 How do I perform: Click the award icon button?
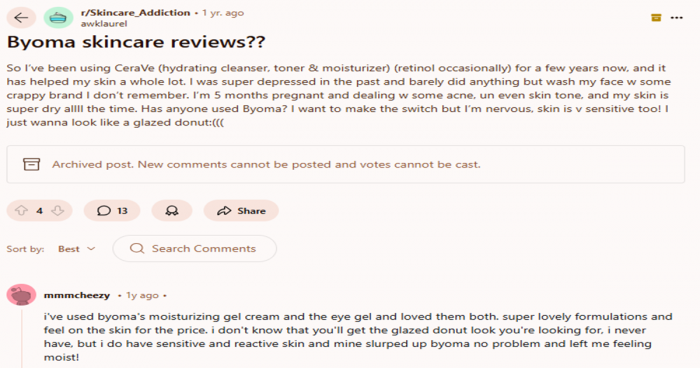(x=172, y=211)
